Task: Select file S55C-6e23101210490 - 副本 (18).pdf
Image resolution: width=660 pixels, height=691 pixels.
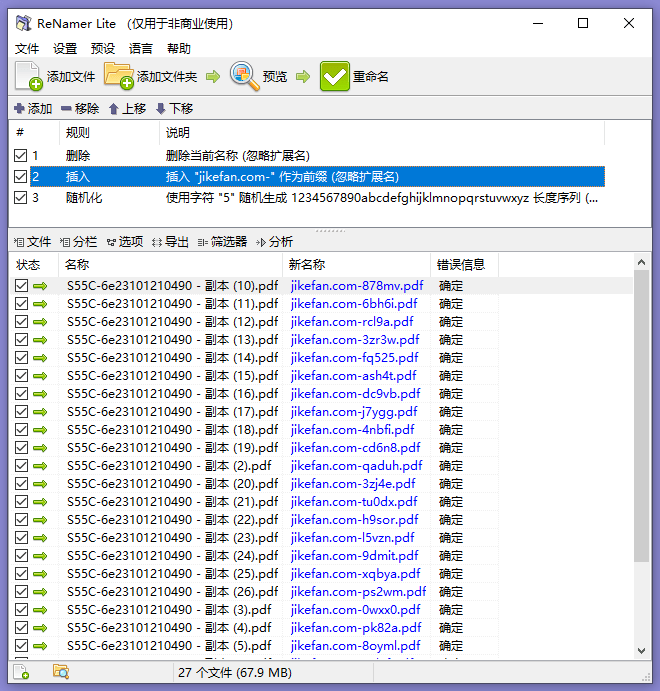Action: click(x=173, y=430)
